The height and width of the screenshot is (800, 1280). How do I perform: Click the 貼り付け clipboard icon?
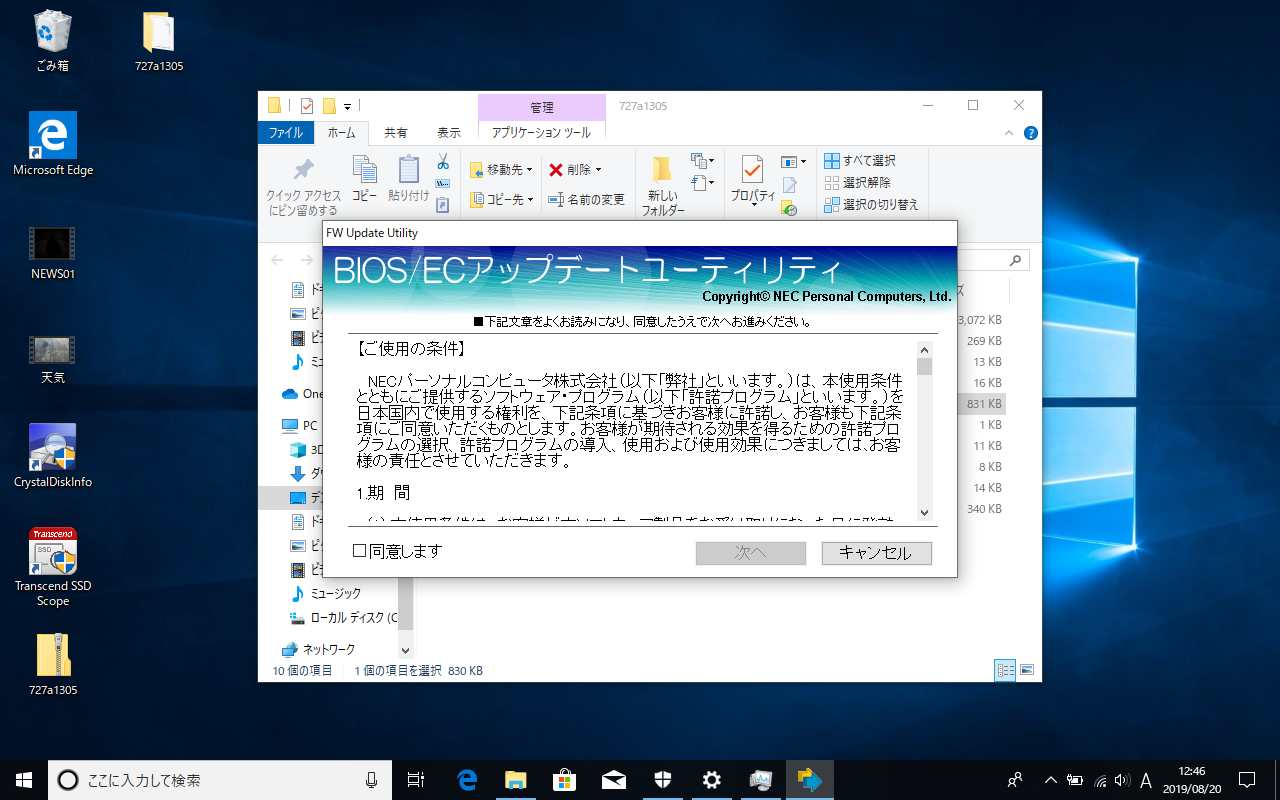point(408,170)
